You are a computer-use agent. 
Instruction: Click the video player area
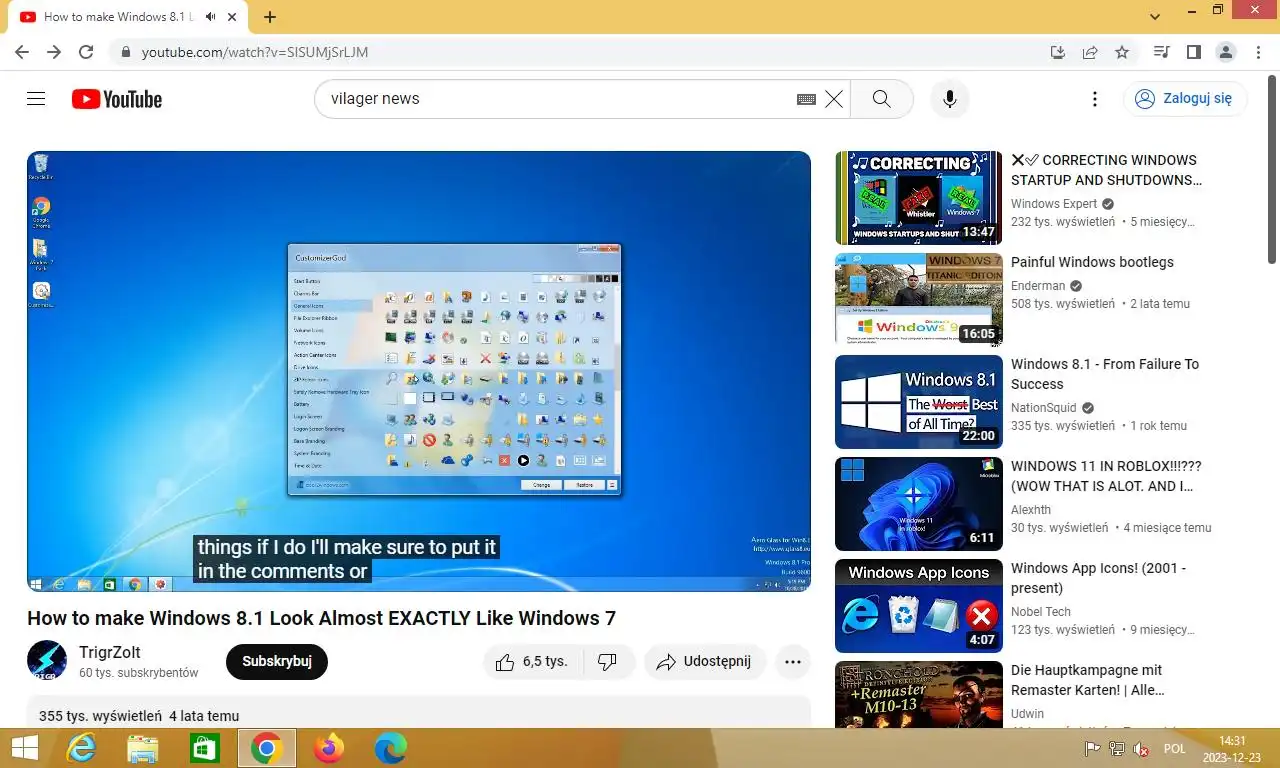[x=419, y=371]
